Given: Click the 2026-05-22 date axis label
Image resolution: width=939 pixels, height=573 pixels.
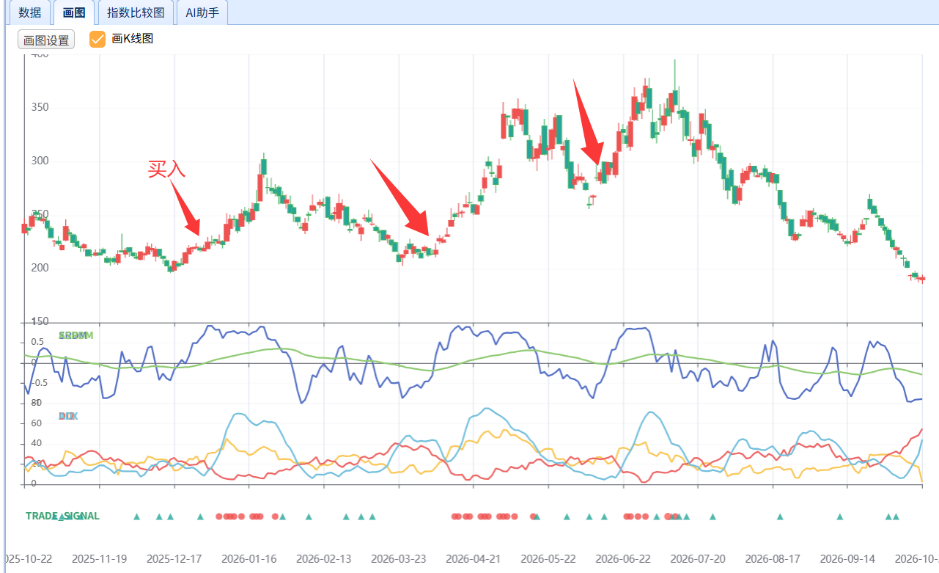Looking at the screenshot, I should [x=548, y=559].
